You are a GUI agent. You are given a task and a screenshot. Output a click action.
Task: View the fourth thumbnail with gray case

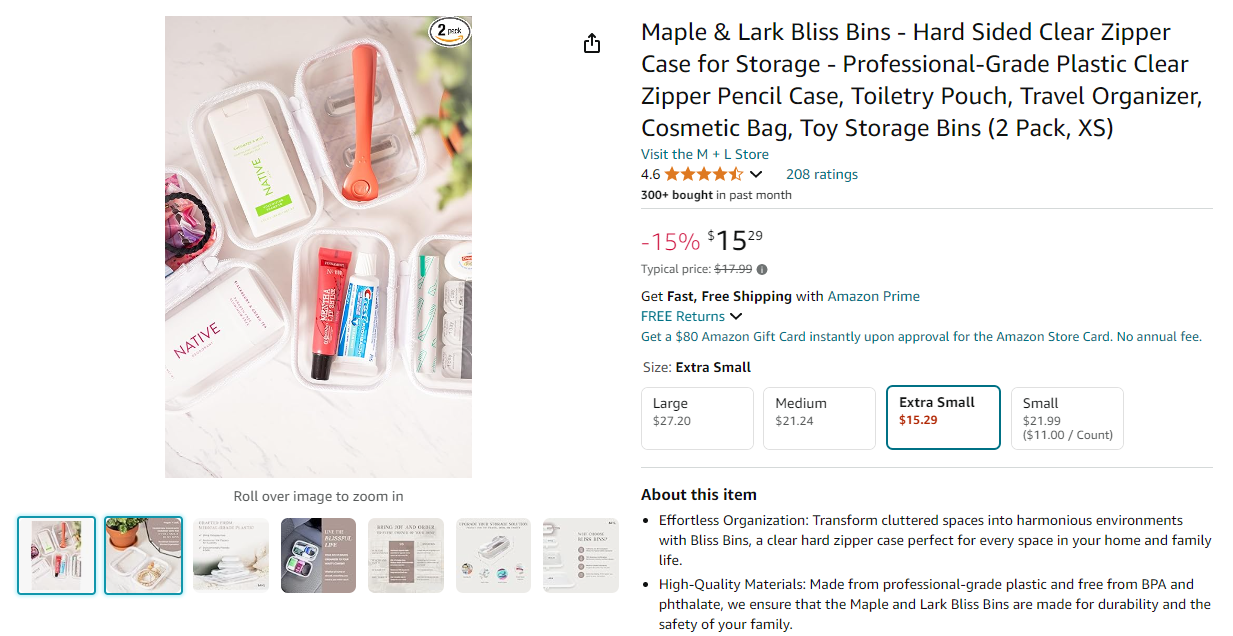point(318,555)
